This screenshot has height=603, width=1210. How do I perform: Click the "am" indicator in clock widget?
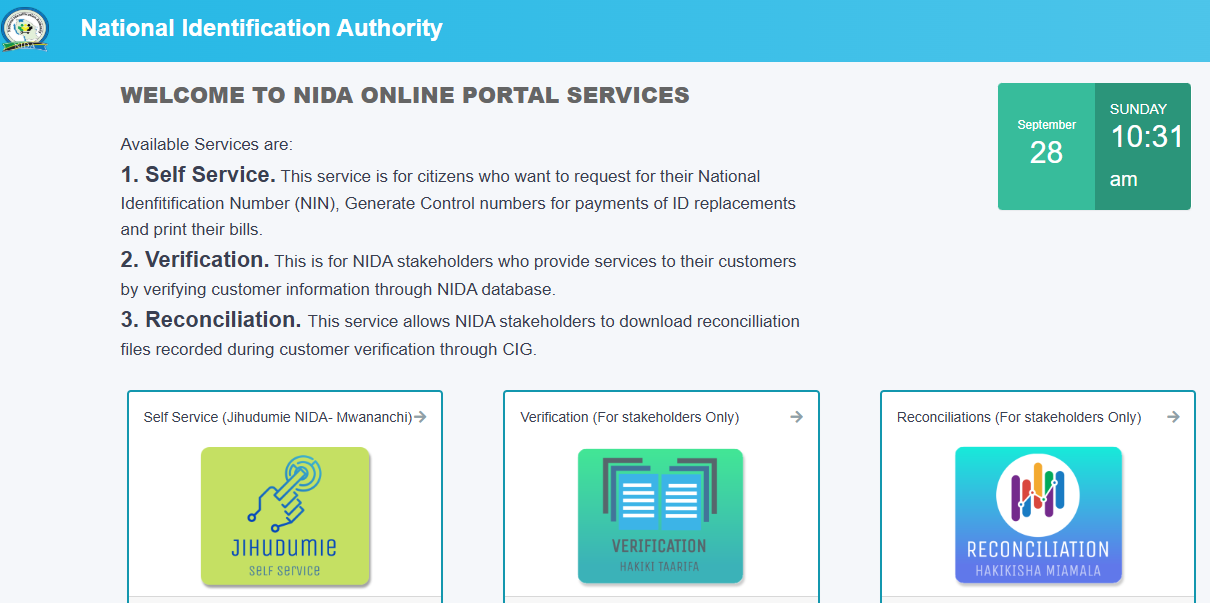pyautogui.click(x=1123, y=181)
